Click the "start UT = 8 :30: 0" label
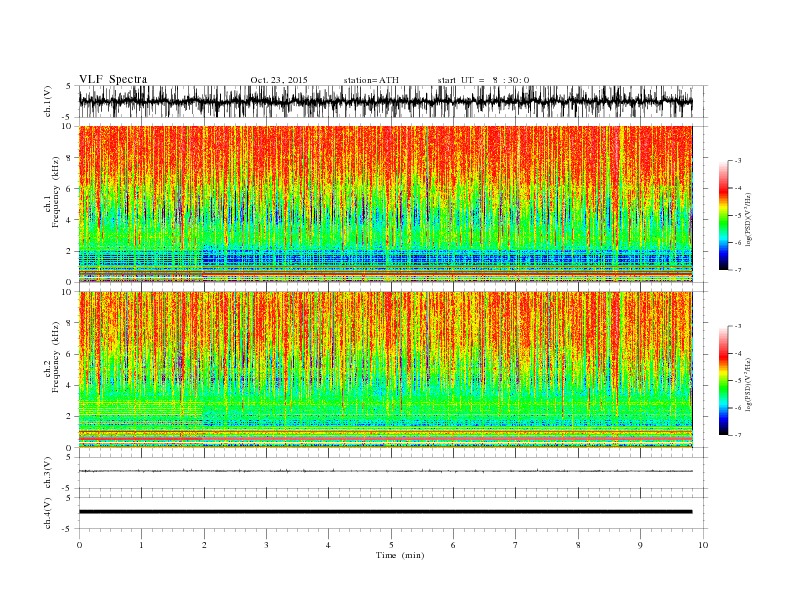The image size is (792, 612). tap(483, 80)
